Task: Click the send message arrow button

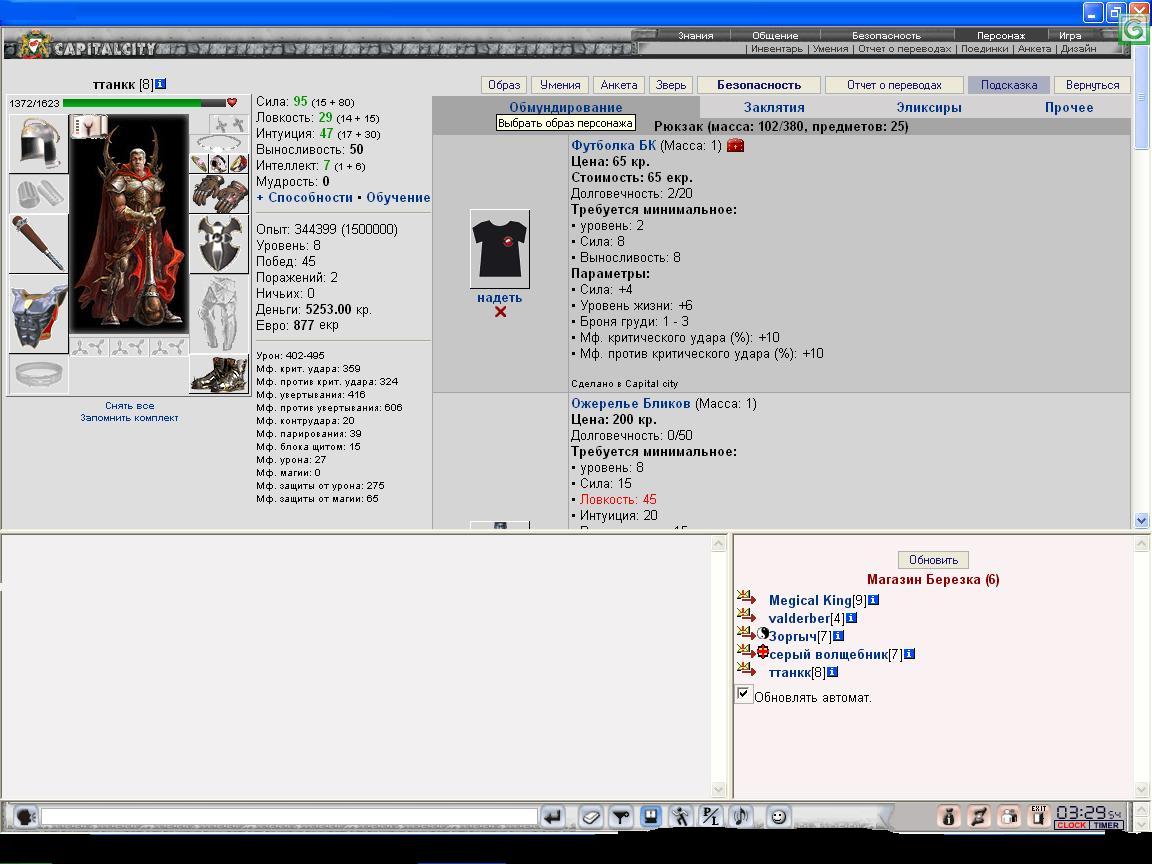Action: pyautogui.click(x=552, y=816)
